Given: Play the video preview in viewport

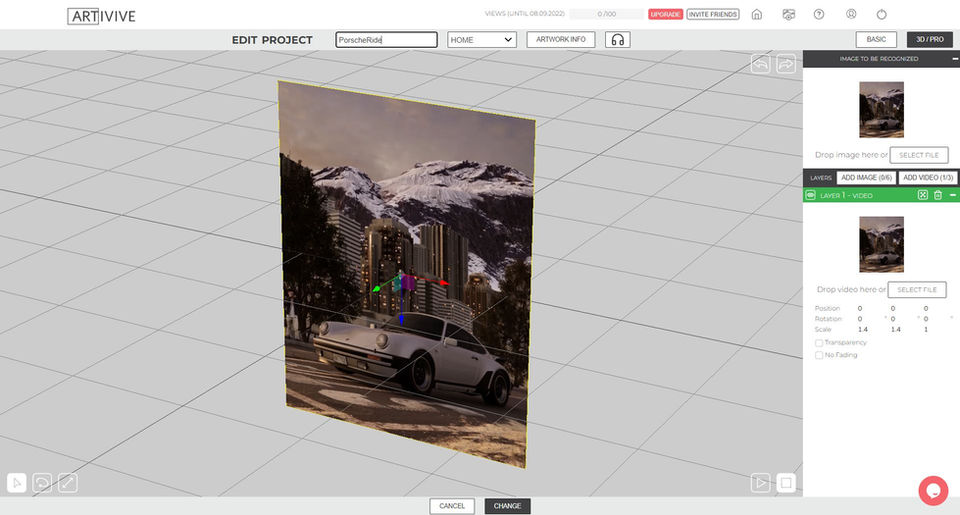Looking at the screenshot, I should point(760,483).
